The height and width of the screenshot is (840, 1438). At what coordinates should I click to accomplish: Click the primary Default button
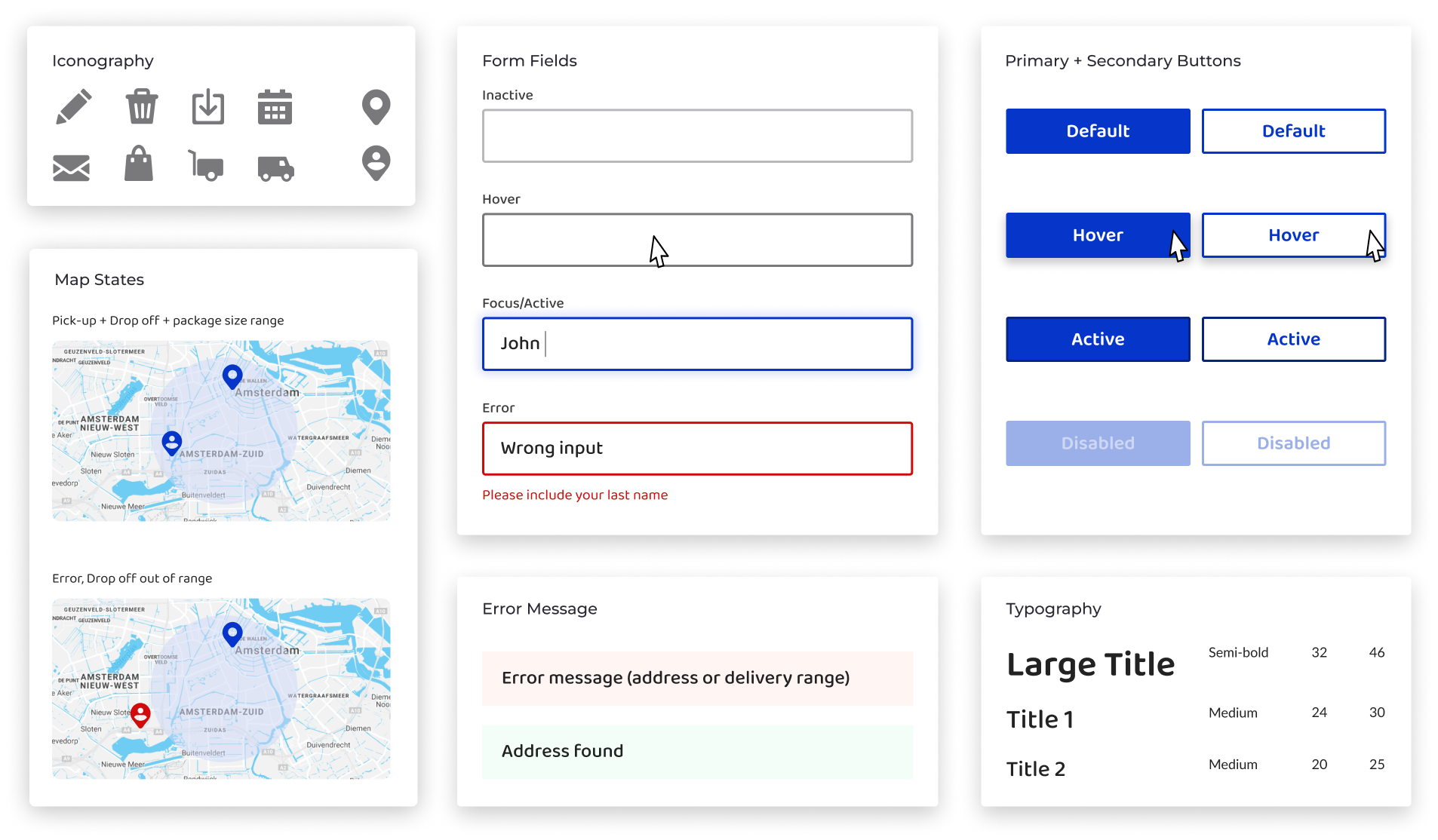(x=1098, y=131)
